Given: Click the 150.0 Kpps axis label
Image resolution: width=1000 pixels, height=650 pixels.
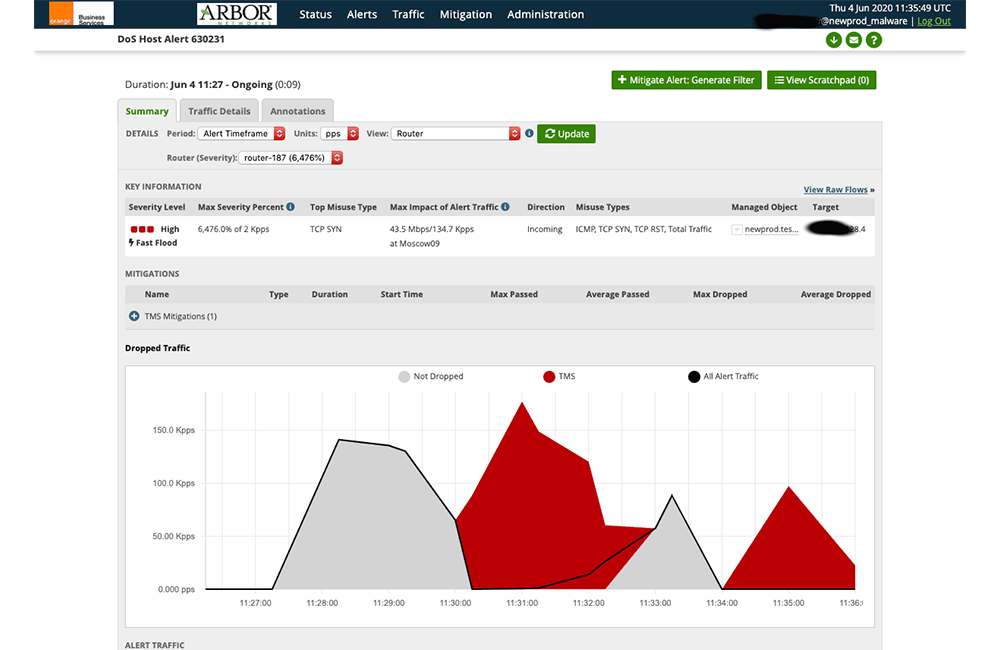Looking at the screenshot, I should point(173,430).
